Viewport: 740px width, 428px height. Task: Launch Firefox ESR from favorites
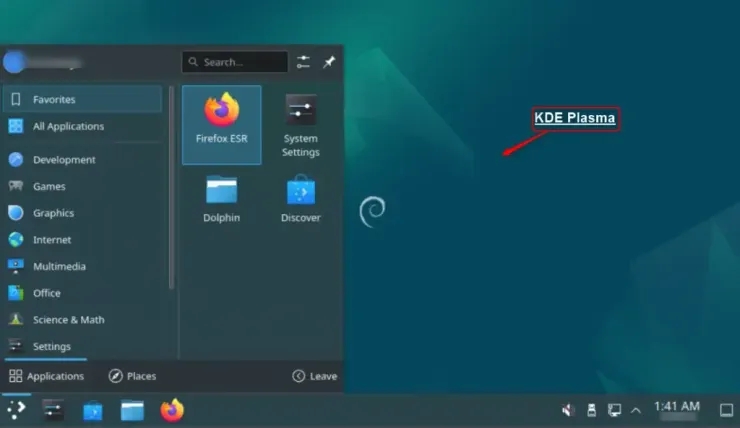pos(221,125)
